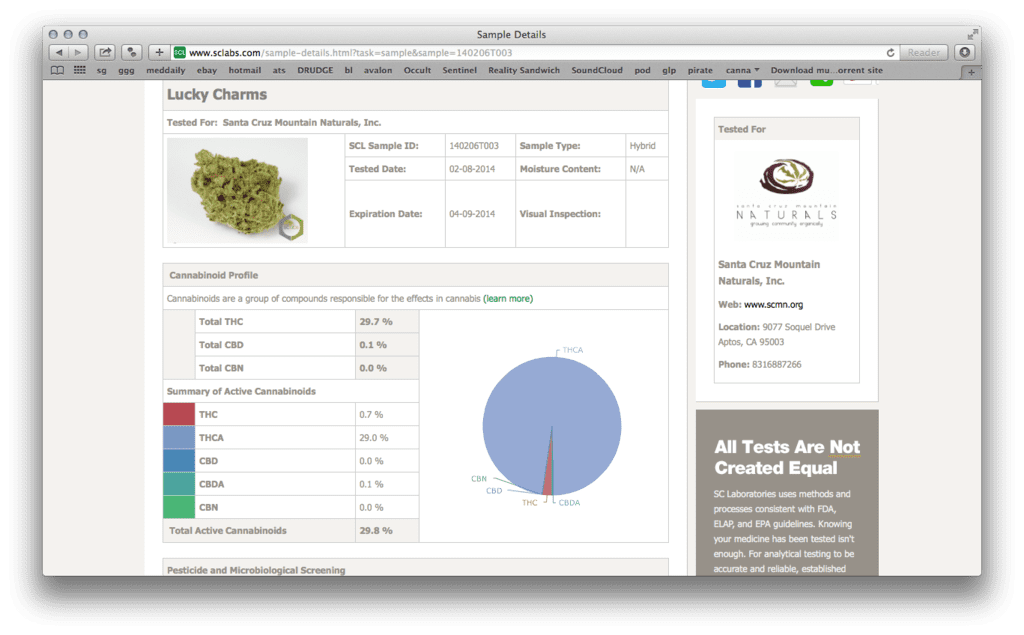Image resolution: width=1024 pixels, height=635 pixels.
Task: Click the 'THCA' pie chart label
Action: (x=573, y=350)
